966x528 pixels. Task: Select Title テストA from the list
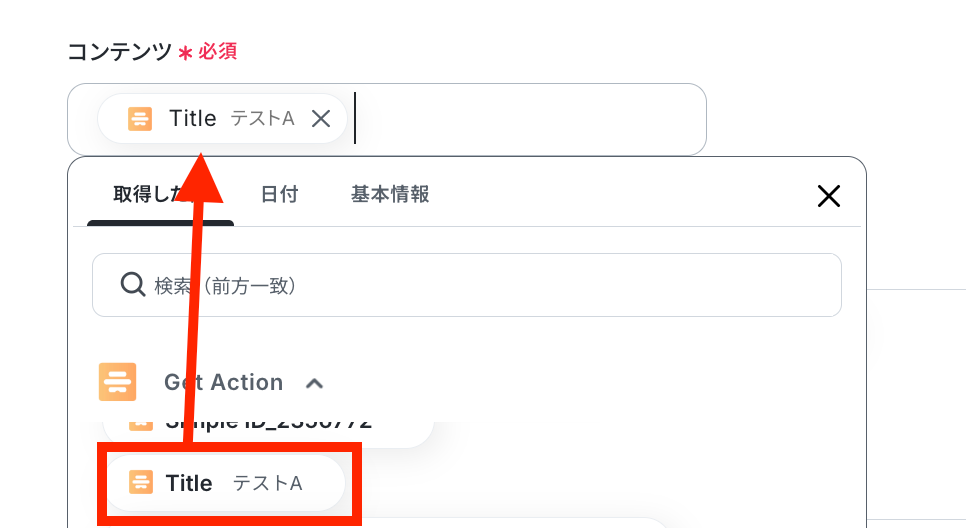[226, 483]
